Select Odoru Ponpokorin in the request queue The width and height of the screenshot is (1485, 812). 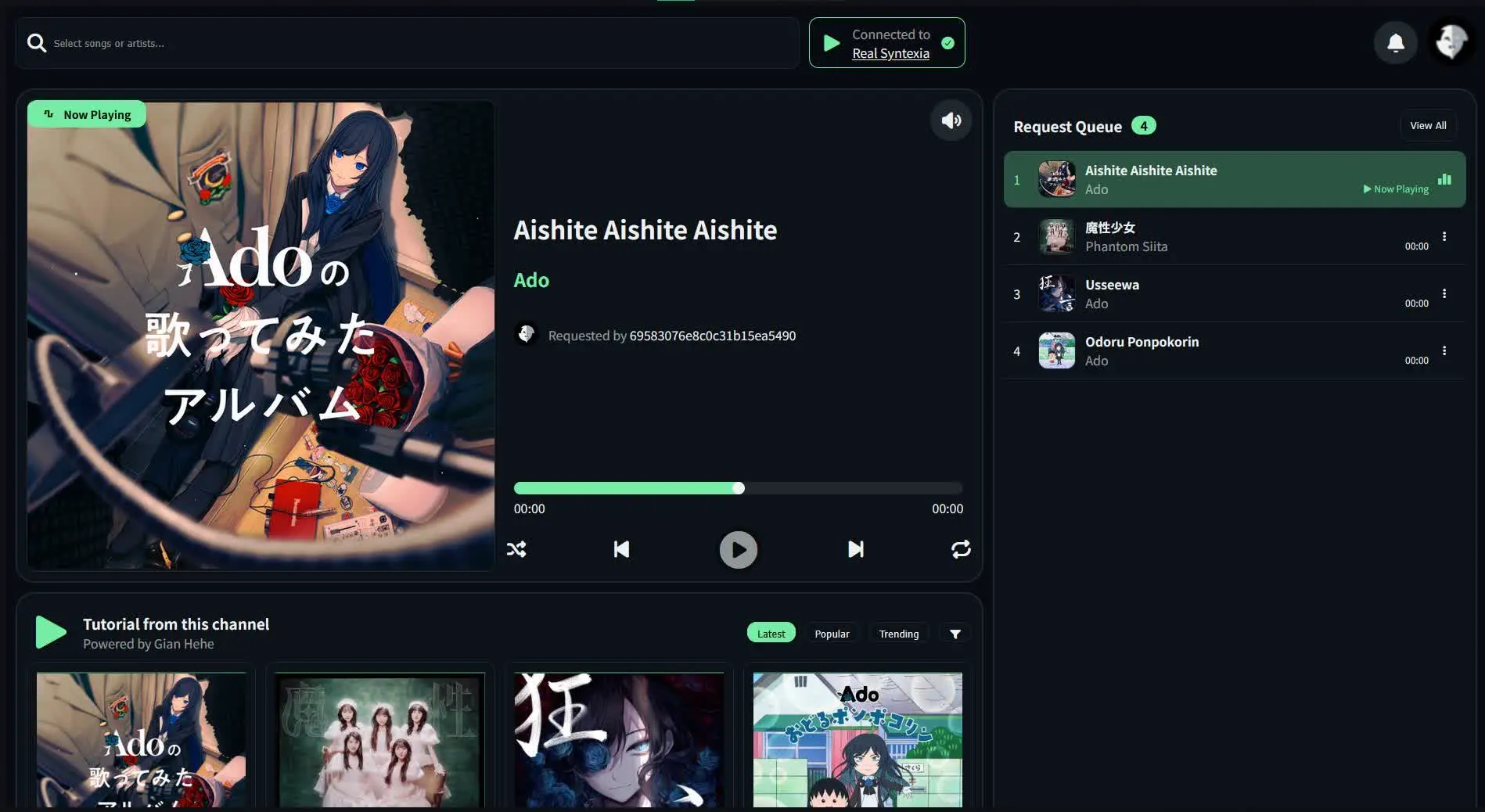click(1234, 350)
